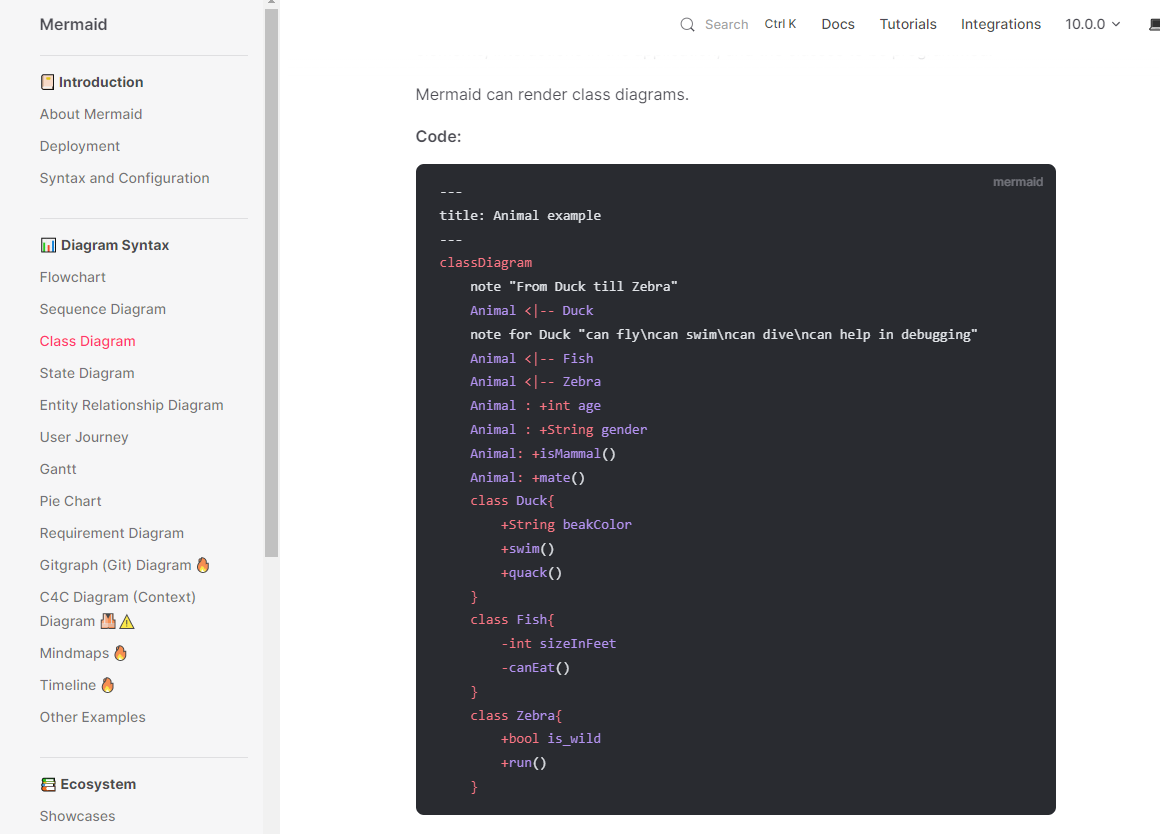
Task: Click the 'Animal <|-- Duck' code line
Action: (x=532, y=311)
